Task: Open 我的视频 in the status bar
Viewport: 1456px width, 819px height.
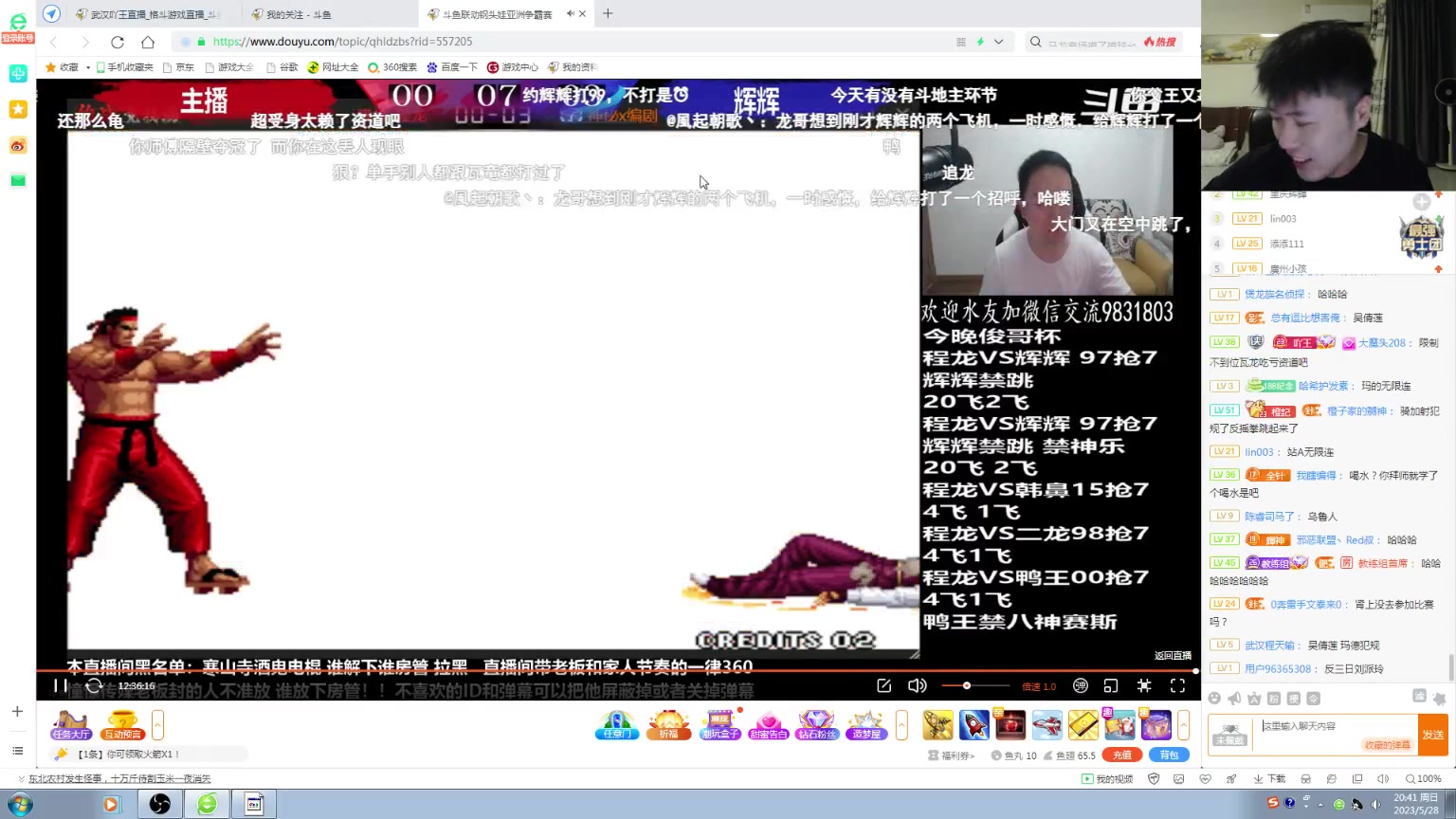Action: coord(1107,779)
